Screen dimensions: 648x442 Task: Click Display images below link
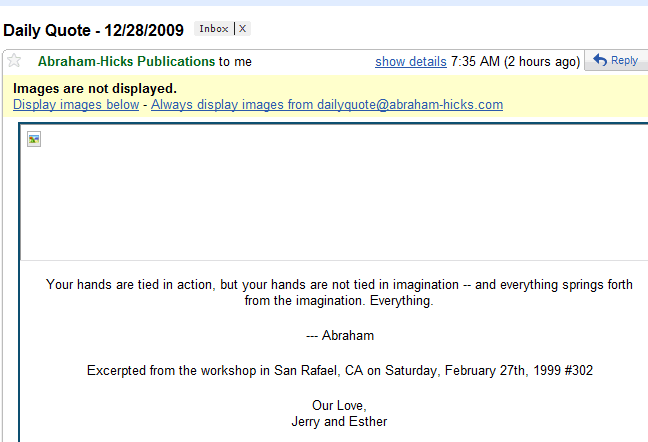tap(76, 105)
